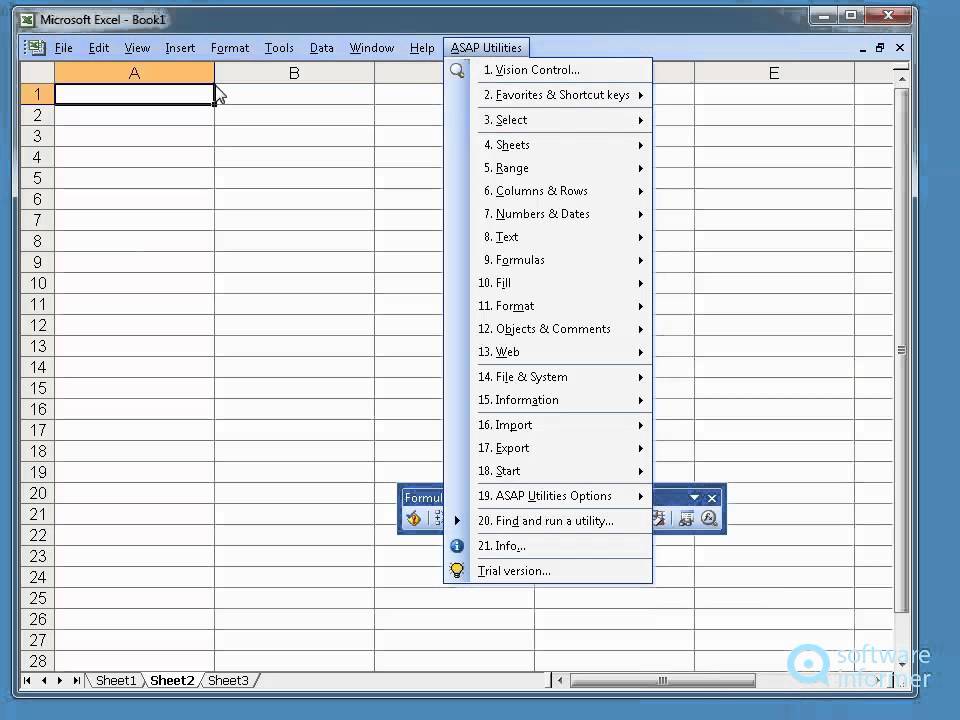Restore the workbook window inside Excel
The image size is (960, 720).
pos(880,48)
